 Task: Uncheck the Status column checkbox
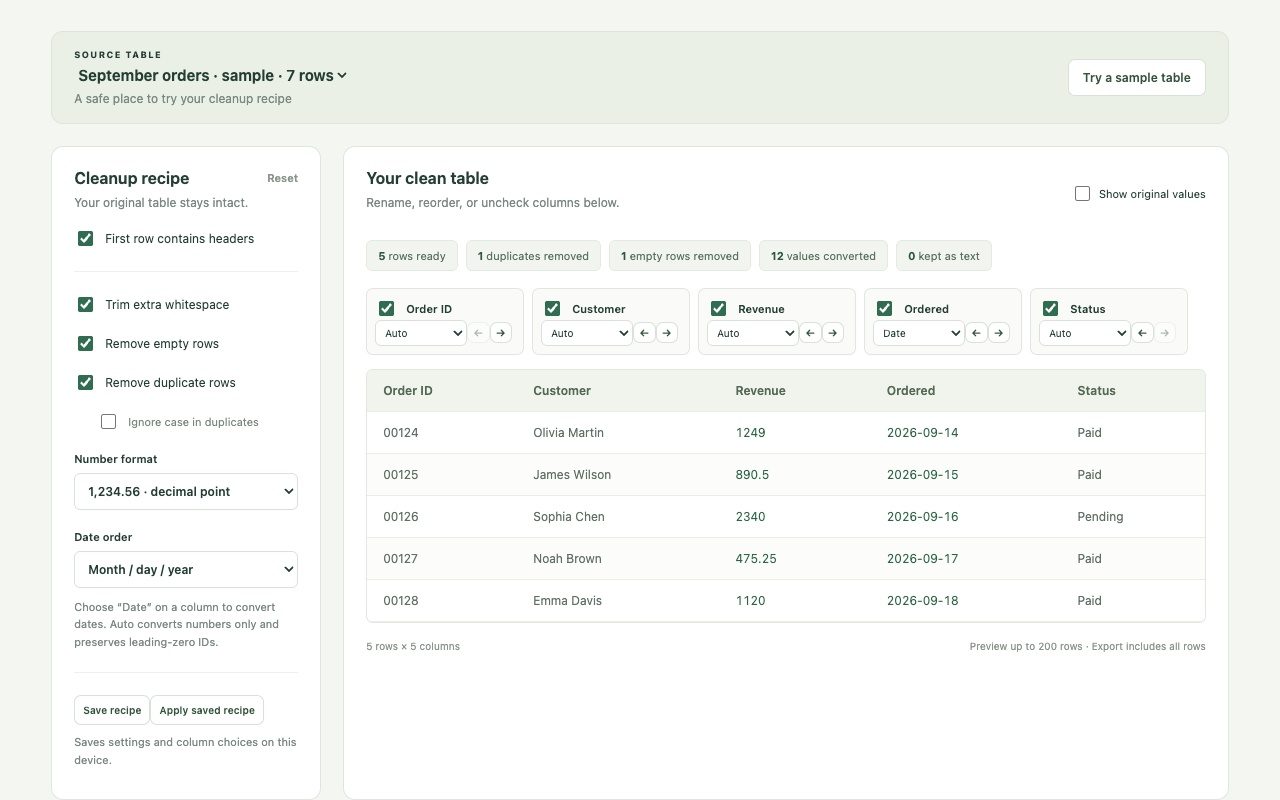click(x=1050, y=309)
